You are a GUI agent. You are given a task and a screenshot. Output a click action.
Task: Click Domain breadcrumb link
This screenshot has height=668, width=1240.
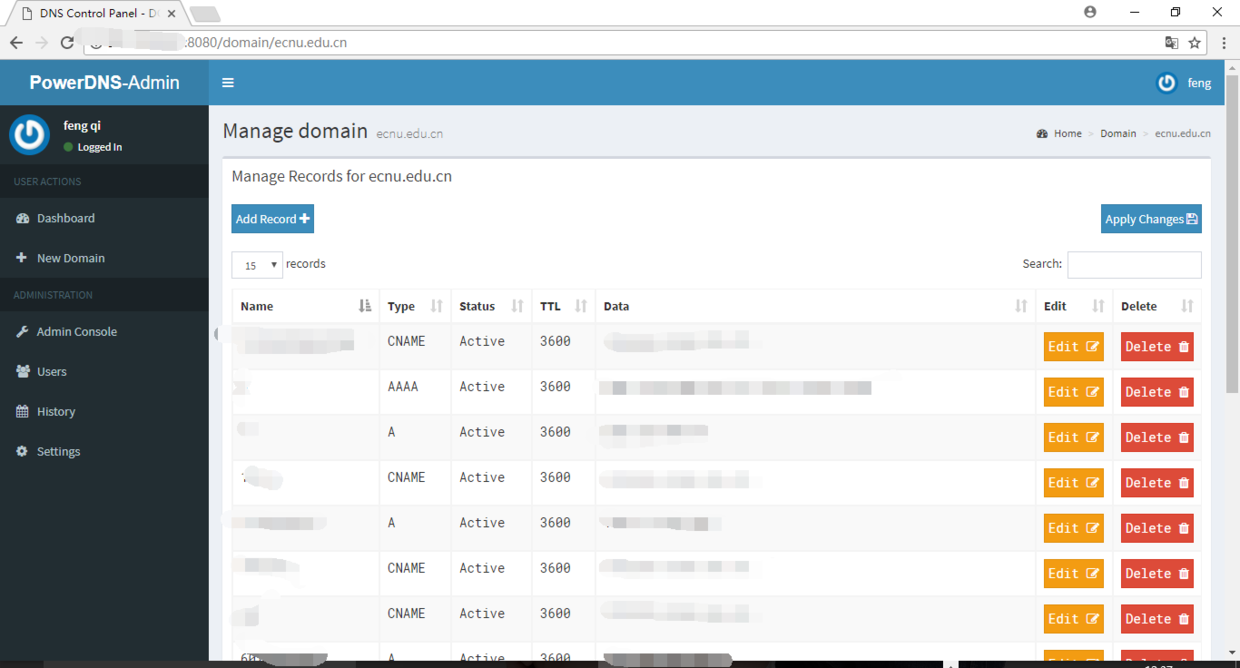coord(1118,133)
